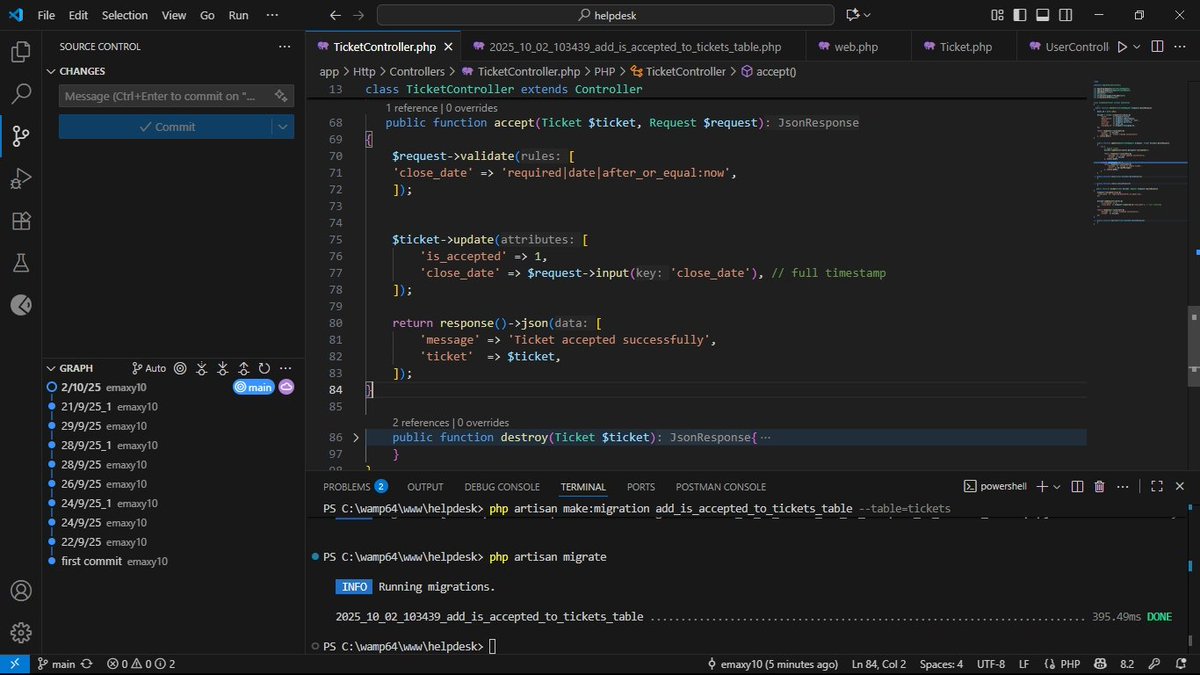This screenshot has height=675, width=1200.
Task: Run the PHP file with play button
Action: pyautogui.click(x=1122, y=46)
